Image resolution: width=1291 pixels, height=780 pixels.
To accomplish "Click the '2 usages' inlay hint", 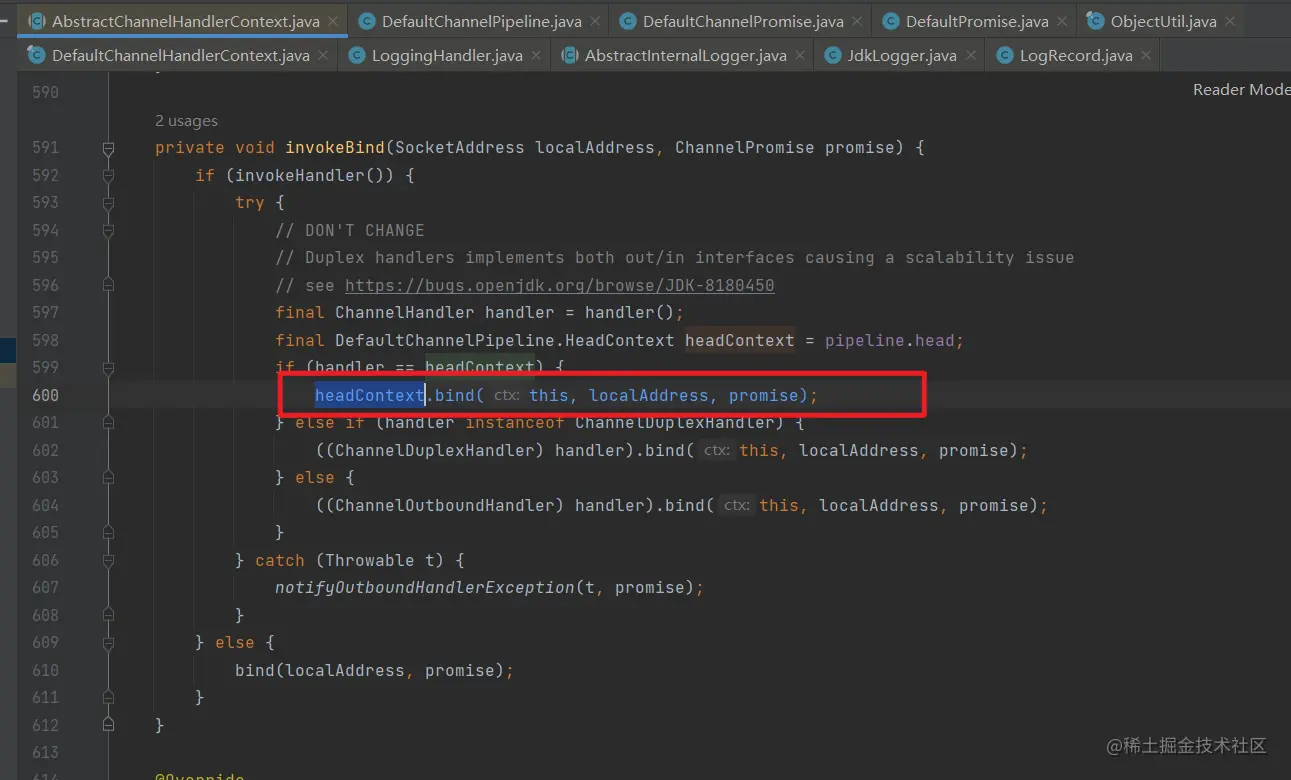I will (x=186, y=121).
